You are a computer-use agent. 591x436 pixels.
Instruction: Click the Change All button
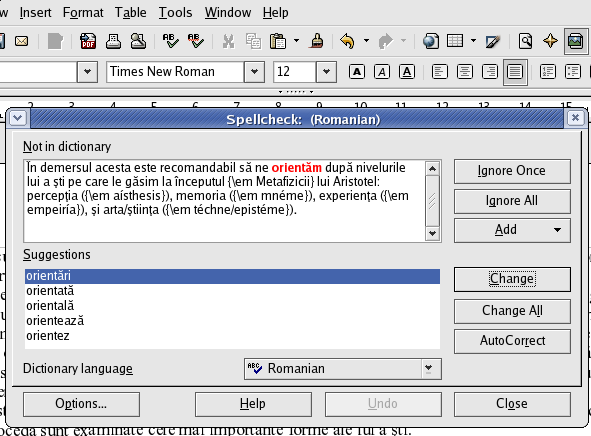click(512, 311)
